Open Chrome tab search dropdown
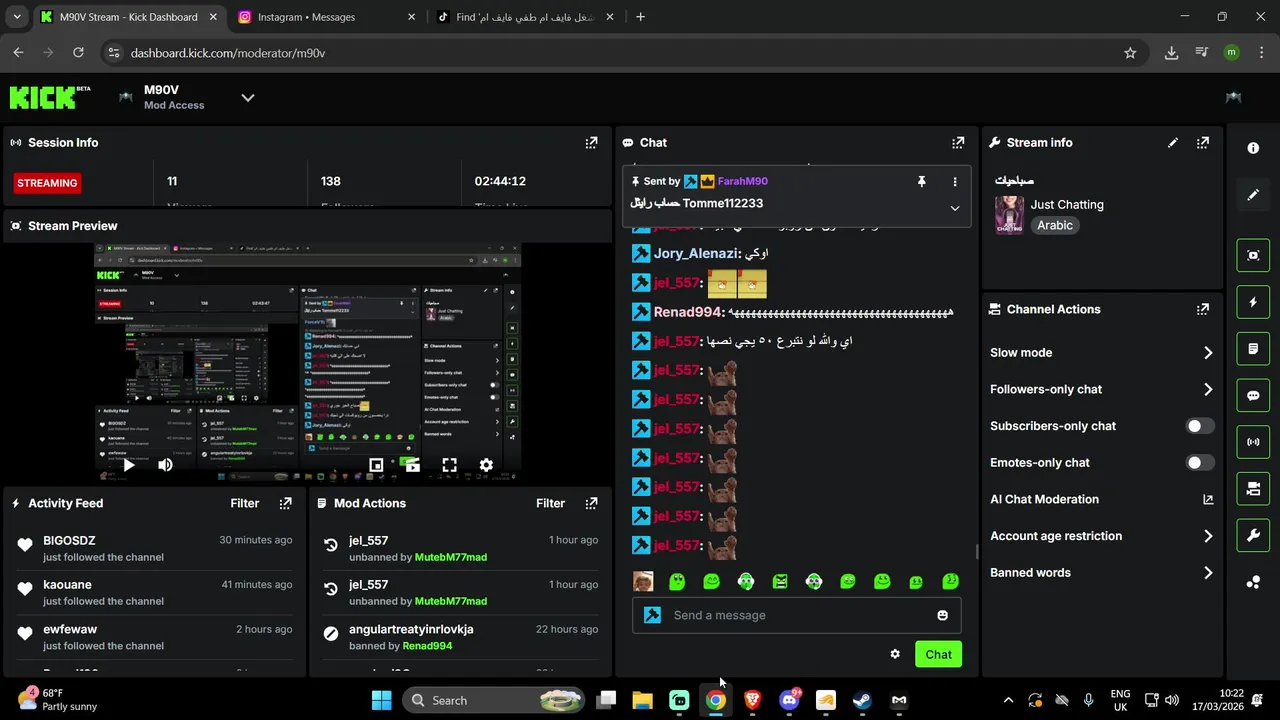This screenshot has width=1280, height=720. (16, 17)
